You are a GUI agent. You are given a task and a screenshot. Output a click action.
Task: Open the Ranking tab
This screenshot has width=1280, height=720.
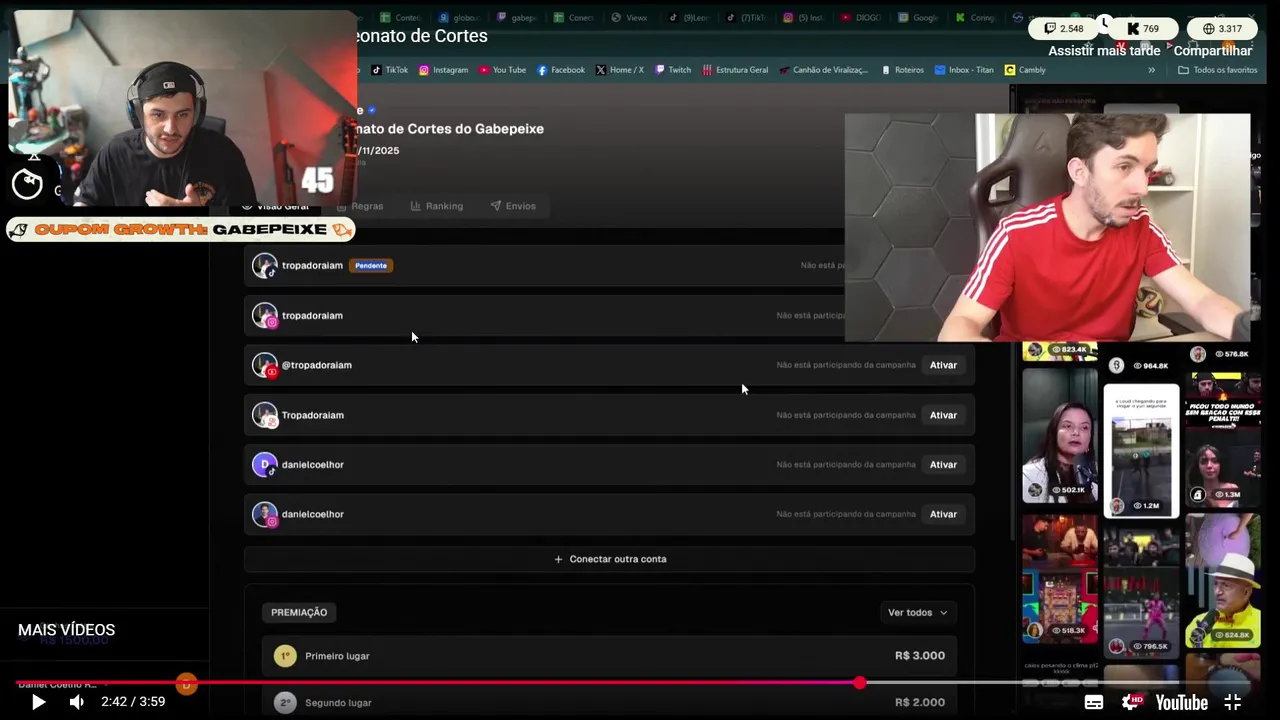point(436,206)
